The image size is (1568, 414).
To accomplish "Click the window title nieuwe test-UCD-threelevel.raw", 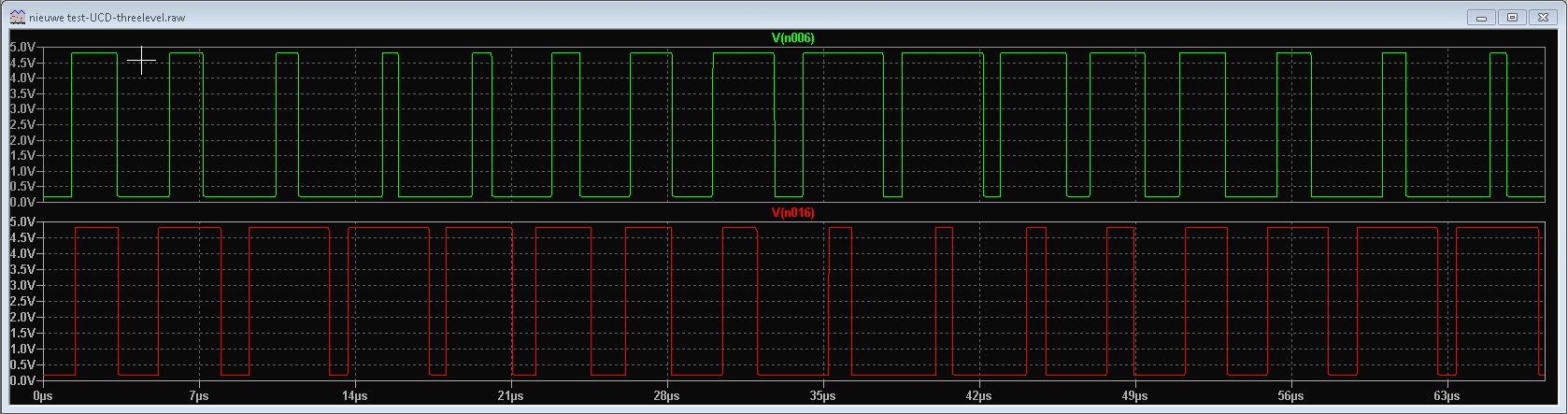I will click(x=107, y=18).
